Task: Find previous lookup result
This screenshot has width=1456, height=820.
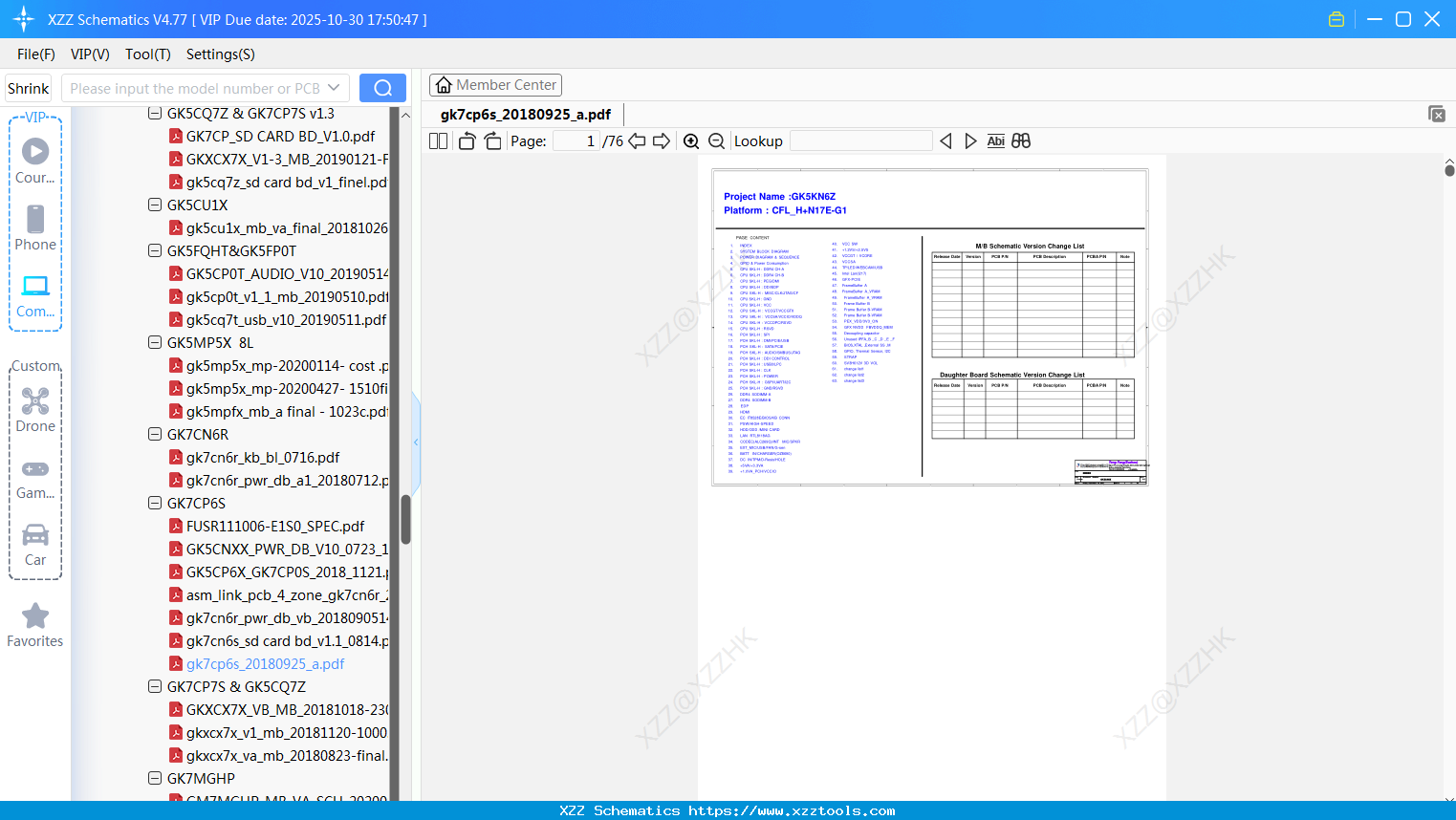Action: click(x=945, y=140)
